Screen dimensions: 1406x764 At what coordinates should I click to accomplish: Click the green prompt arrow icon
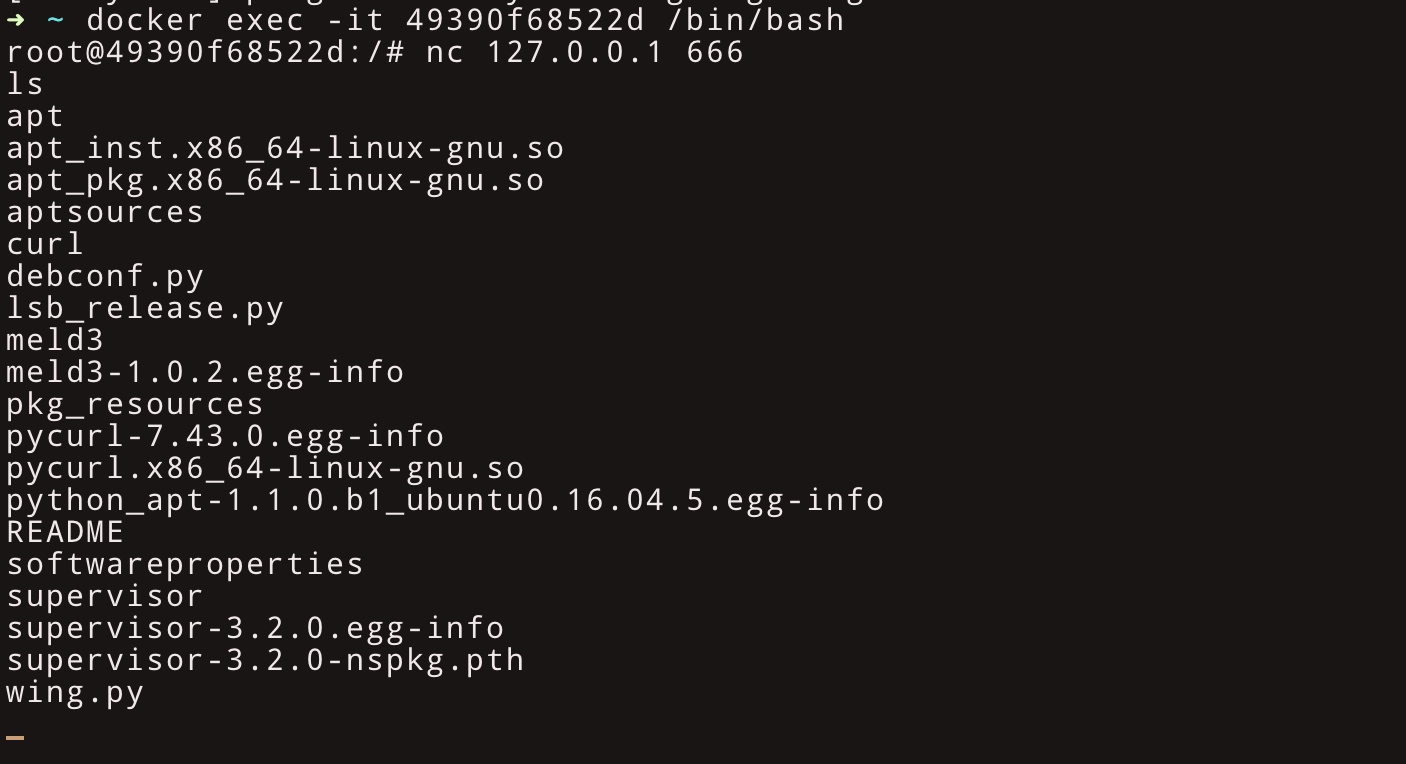pyautogui.click(x=15, y=19)
